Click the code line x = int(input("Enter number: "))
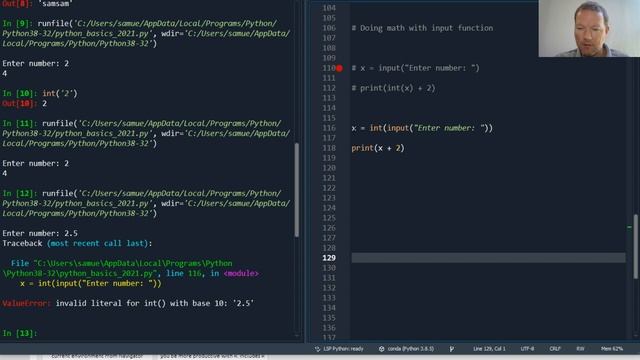The height and width of the screenshot is (360, 640). point(422,128)
